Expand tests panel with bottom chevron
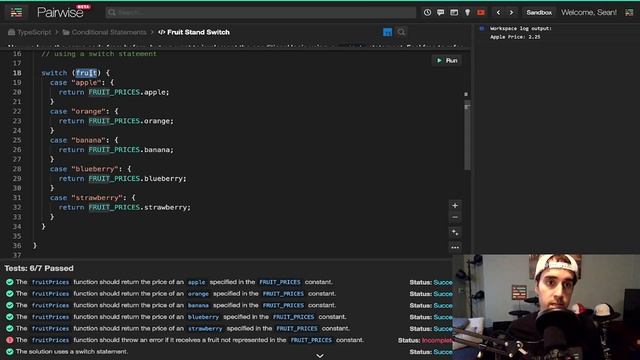 click(x=320, y=356)
